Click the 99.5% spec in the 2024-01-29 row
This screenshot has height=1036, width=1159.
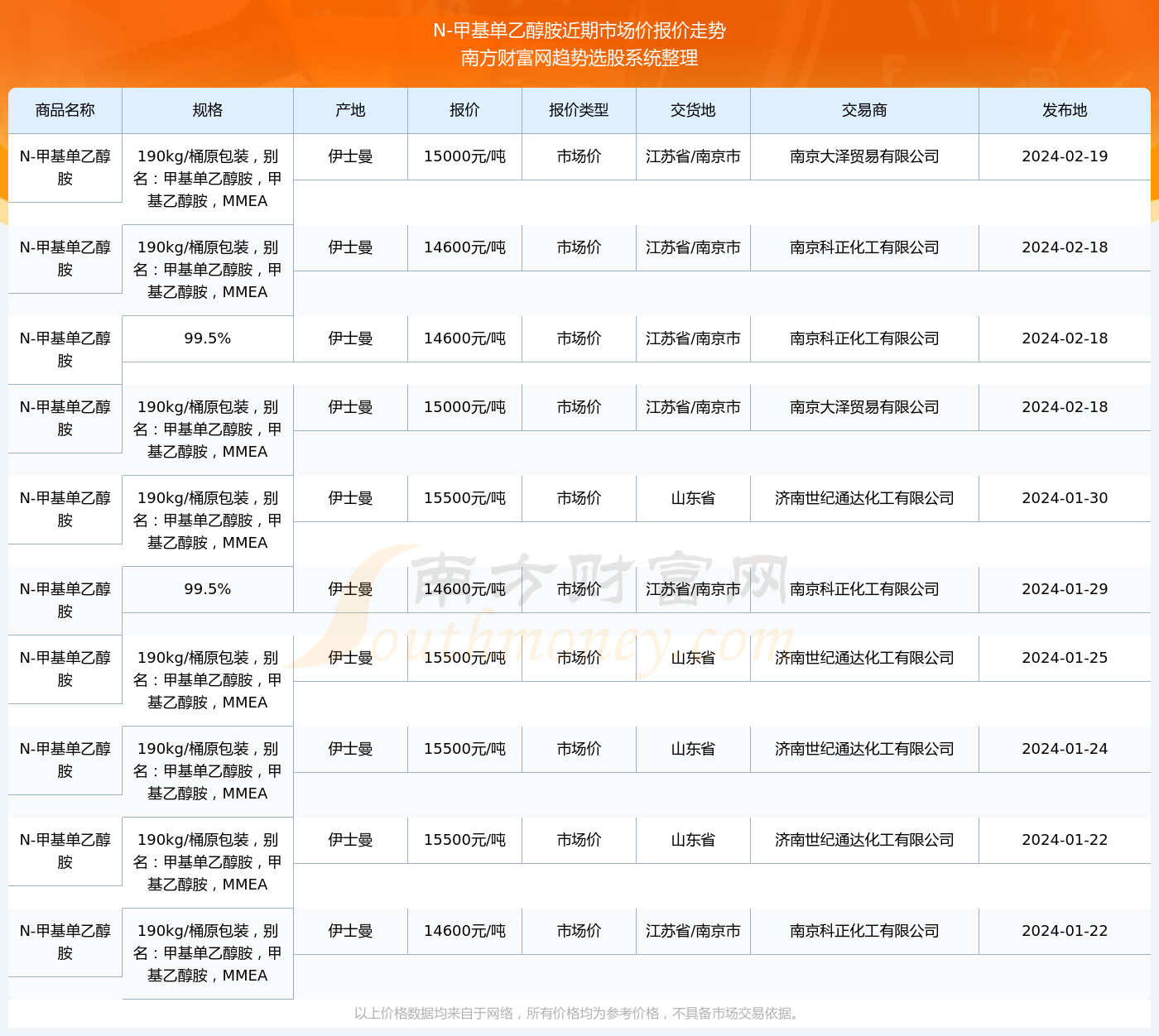point(208,589)
